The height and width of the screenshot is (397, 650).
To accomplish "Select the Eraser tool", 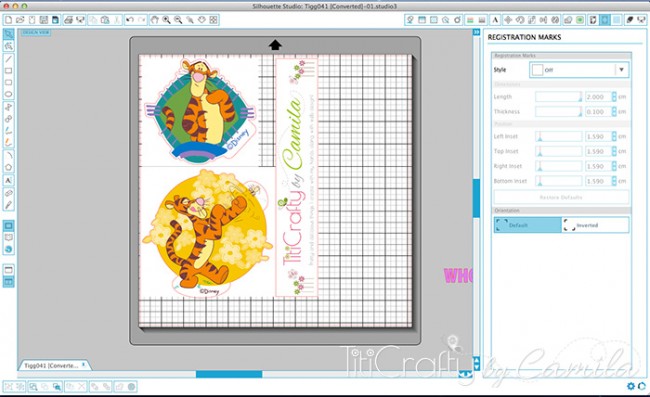I will 8,193.
